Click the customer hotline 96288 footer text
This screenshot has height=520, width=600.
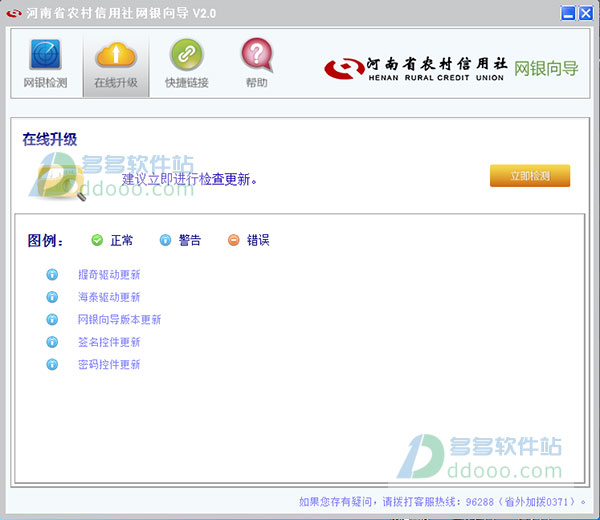(442, 502)
